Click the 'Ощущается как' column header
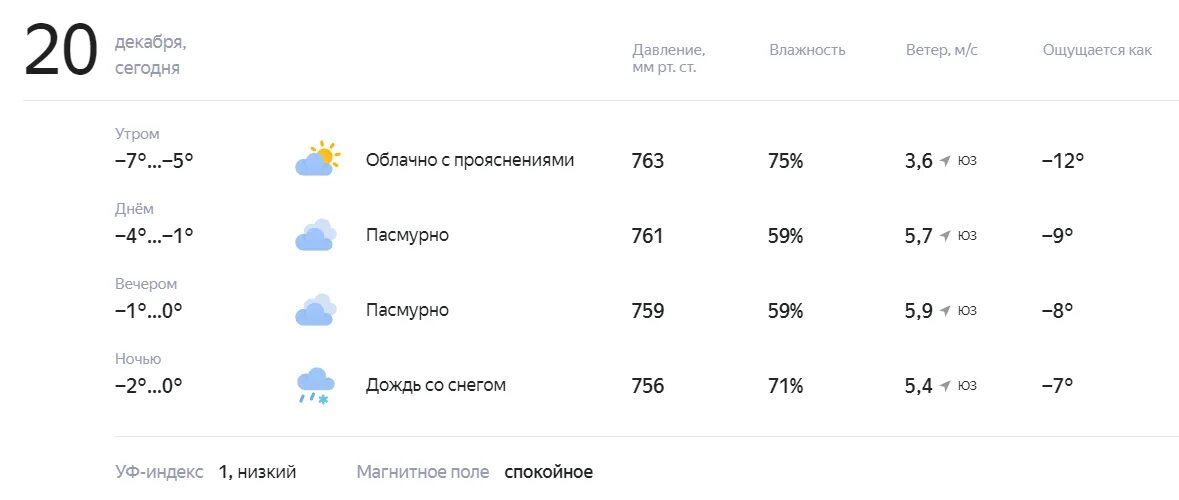The image size is (1179, 500). 1097,50
